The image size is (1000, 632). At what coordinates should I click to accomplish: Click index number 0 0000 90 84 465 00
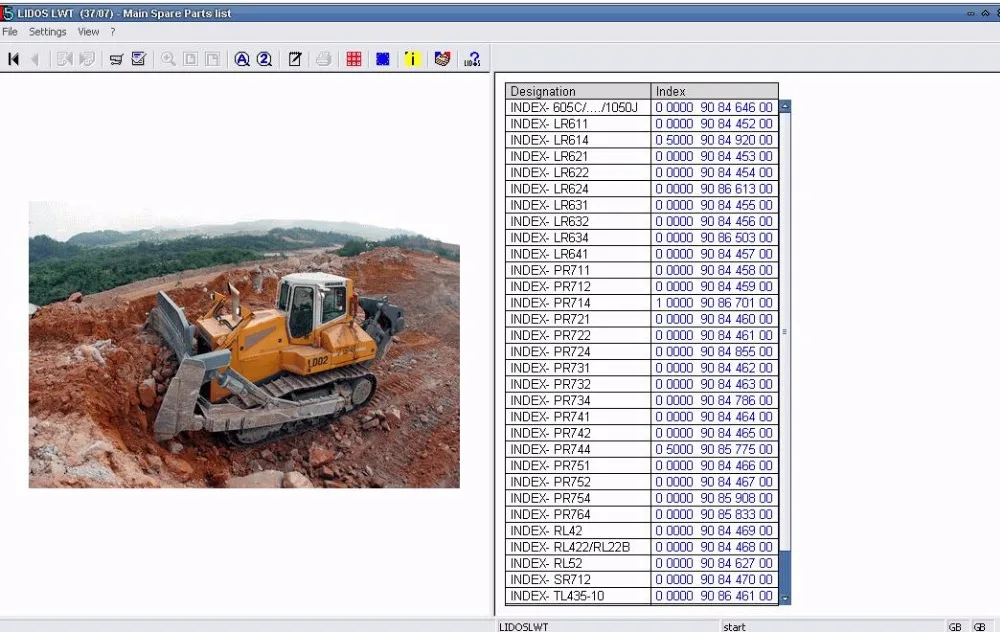(x=714, y=433)
